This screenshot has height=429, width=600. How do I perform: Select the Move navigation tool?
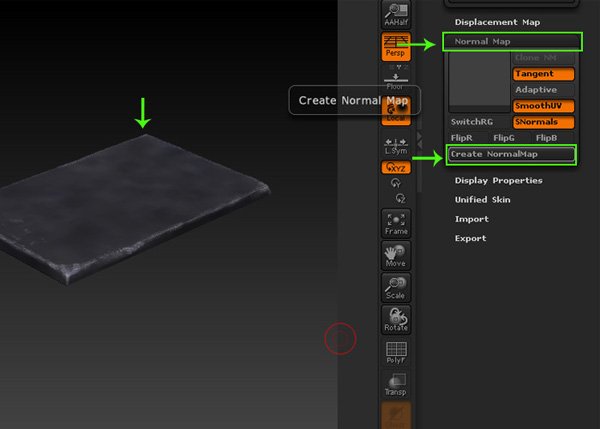pos(396,255)
